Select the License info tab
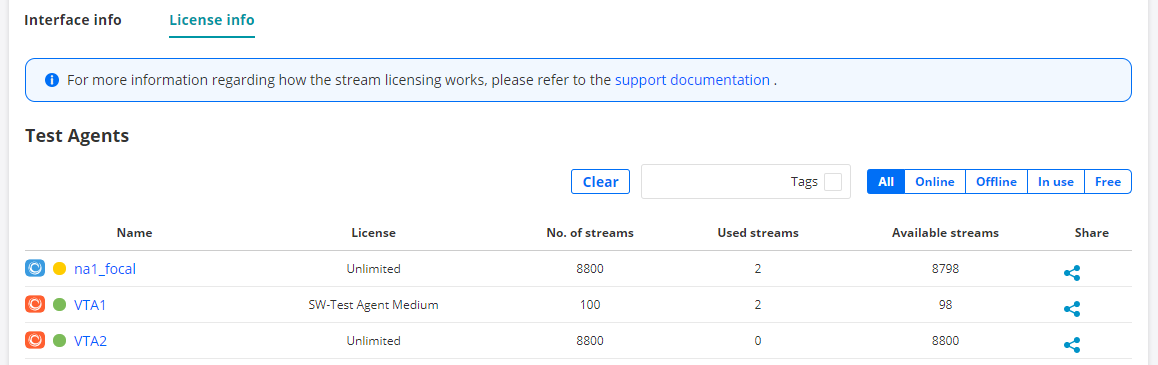This screenshot has width=1158, height=365. [x=212, y=20]
